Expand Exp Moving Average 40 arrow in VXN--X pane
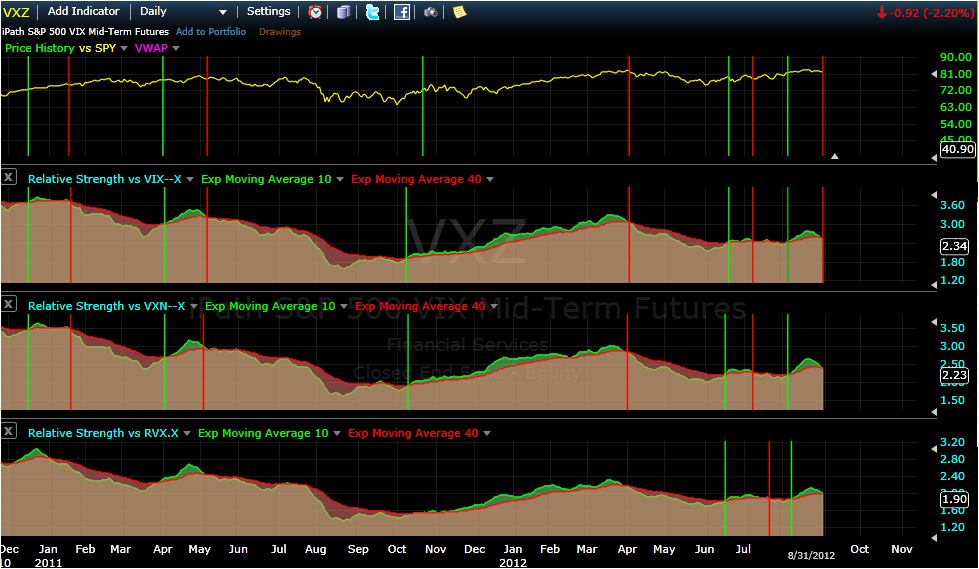The height and width of the screenshot is (569, 979). 494,307
